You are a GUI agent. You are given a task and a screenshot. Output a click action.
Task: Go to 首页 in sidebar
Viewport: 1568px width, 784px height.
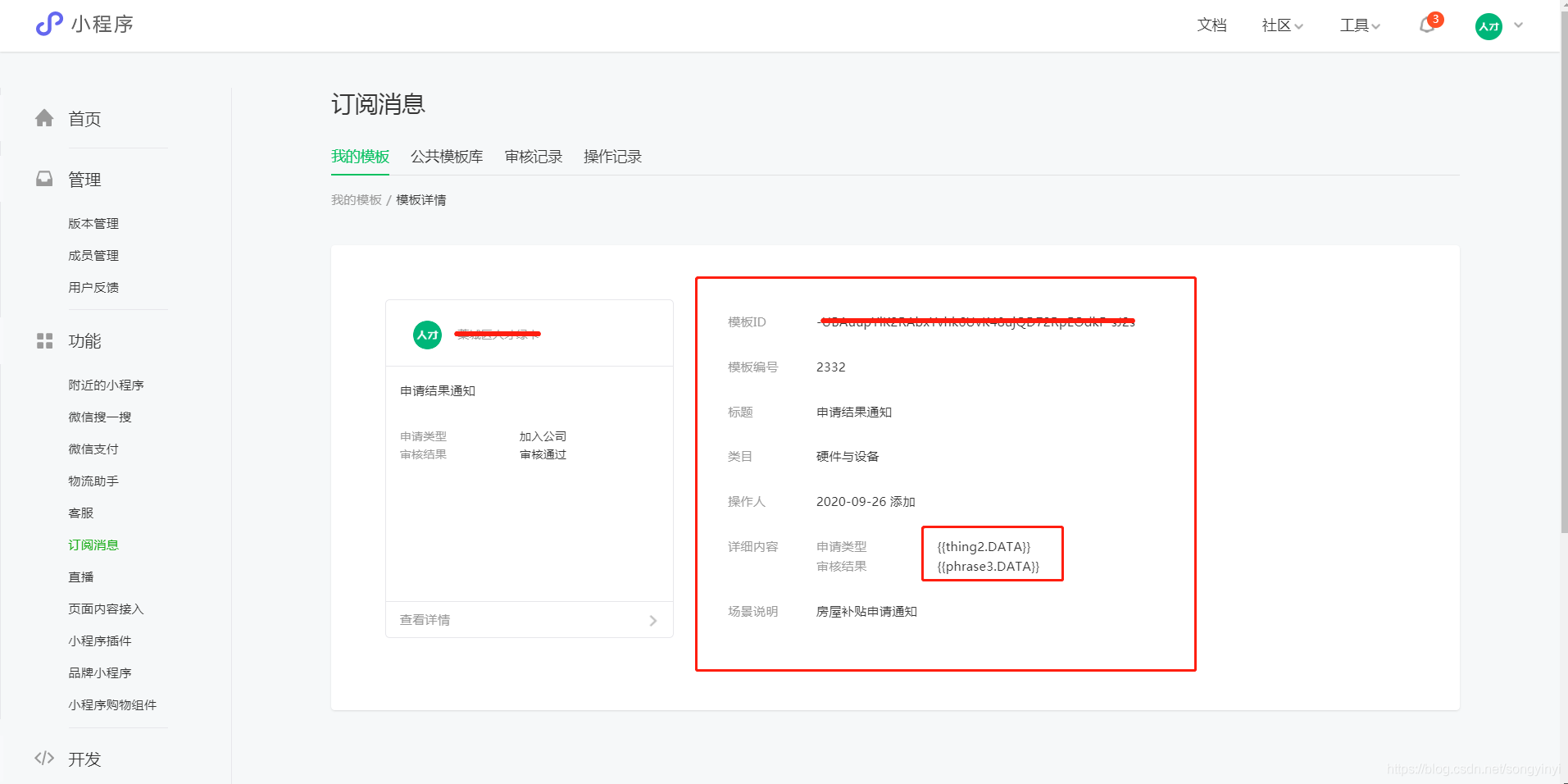pos(84,119)
